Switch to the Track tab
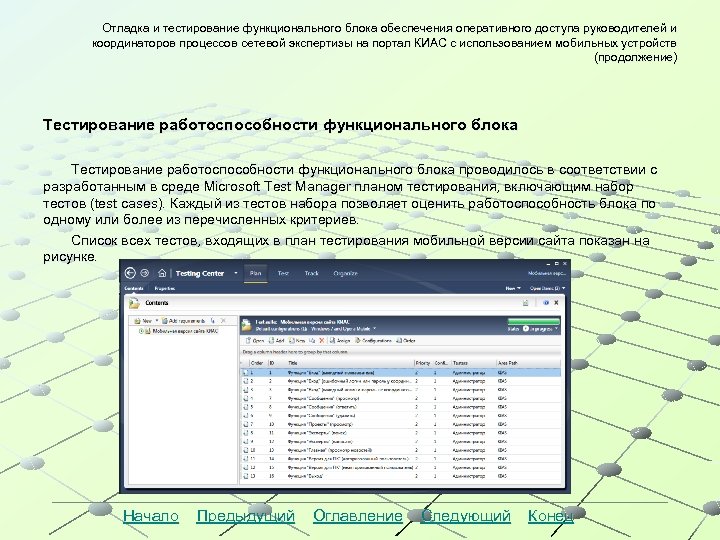This screenshot has height=540, width=720. 311,273
